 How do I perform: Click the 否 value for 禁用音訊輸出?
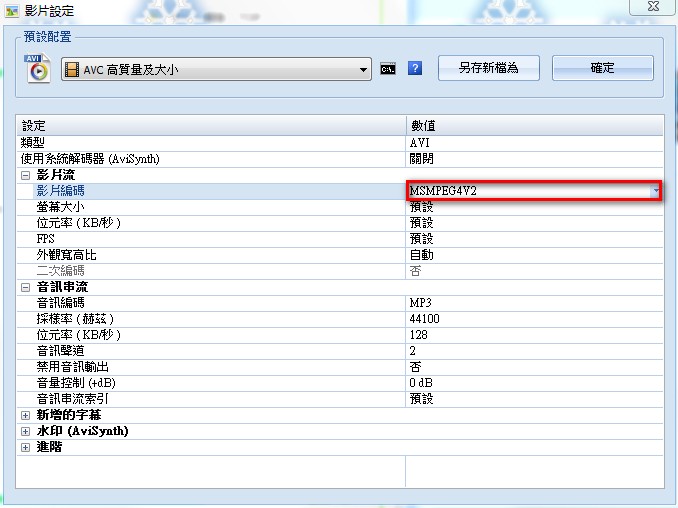(415, 367)
